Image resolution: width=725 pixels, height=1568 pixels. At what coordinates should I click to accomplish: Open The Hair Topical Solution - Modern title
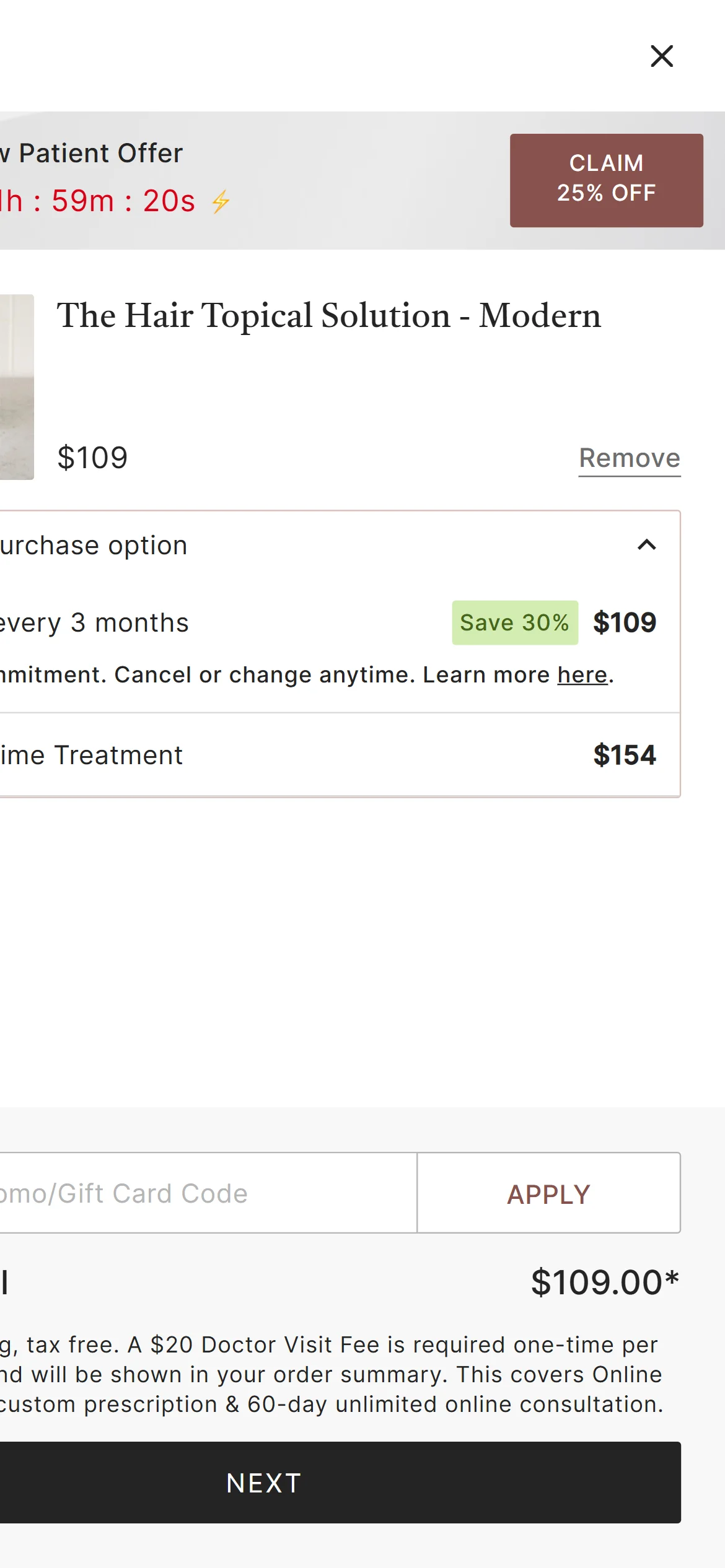pos(328,316)
